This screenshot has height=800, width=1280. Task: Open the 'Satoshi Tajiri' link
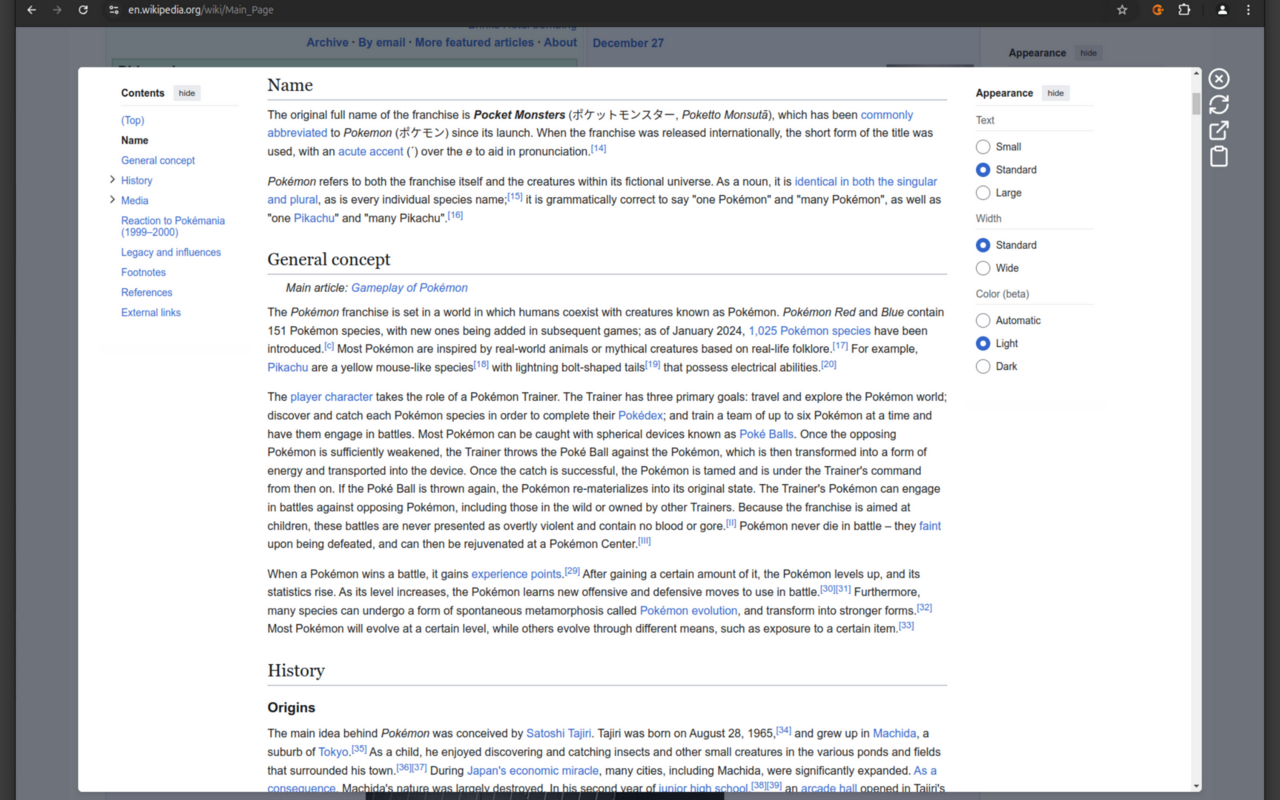[559, 734]
